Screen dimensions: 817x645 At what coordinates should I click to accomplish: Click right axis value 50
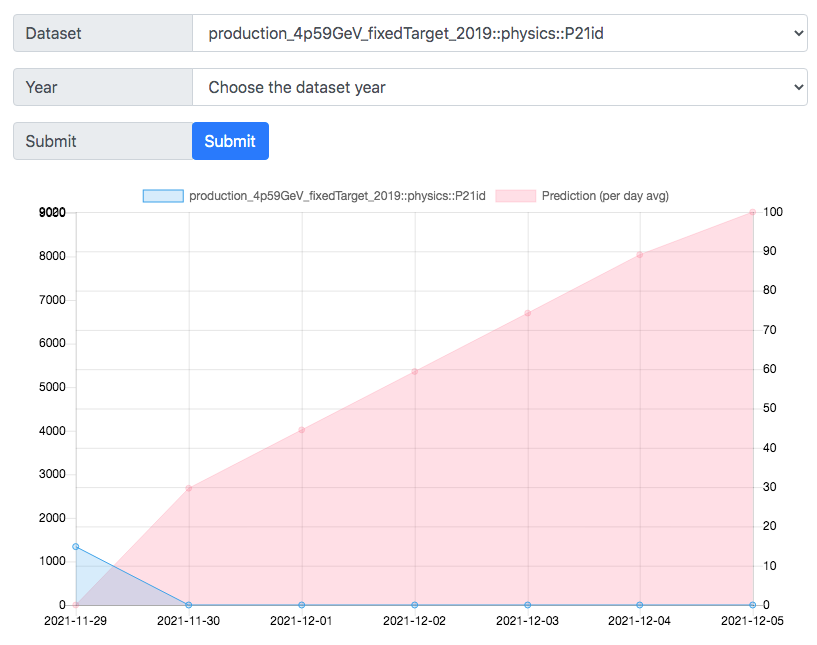[770, 408]
